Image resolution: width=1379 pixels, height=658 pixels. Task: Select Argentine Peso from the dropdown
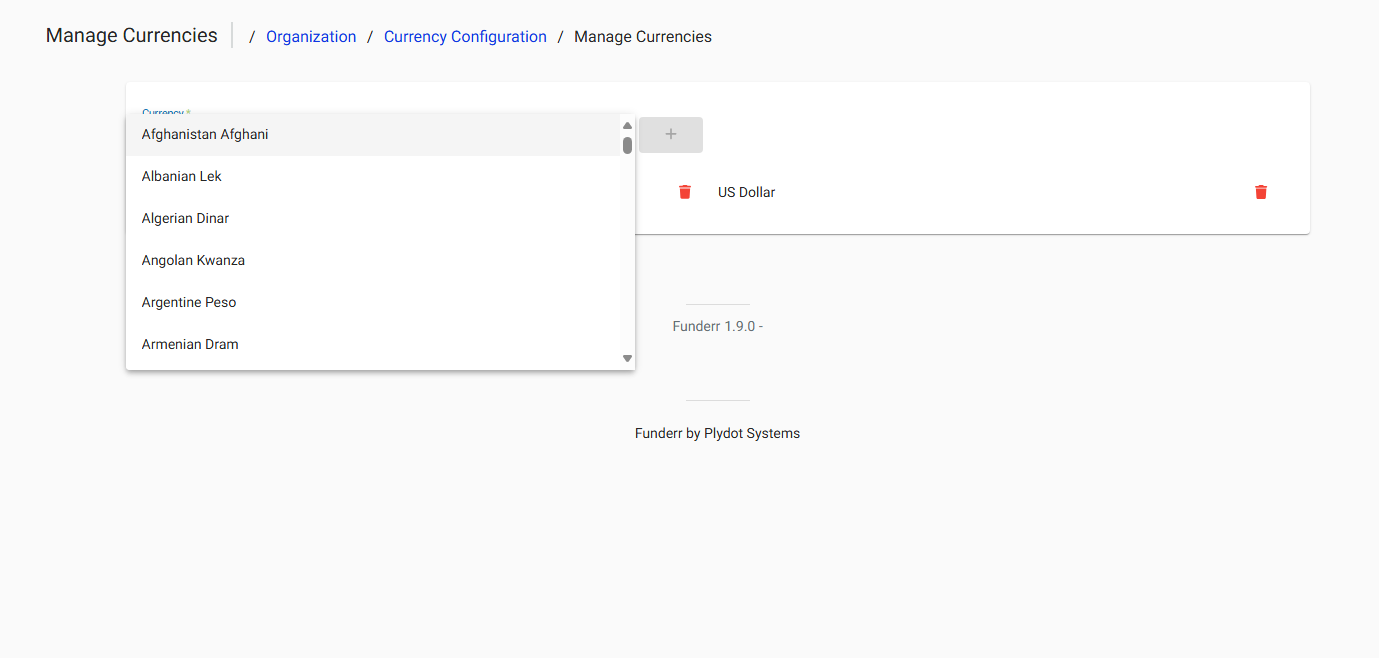pyautogui.click(x=188, y=302)
